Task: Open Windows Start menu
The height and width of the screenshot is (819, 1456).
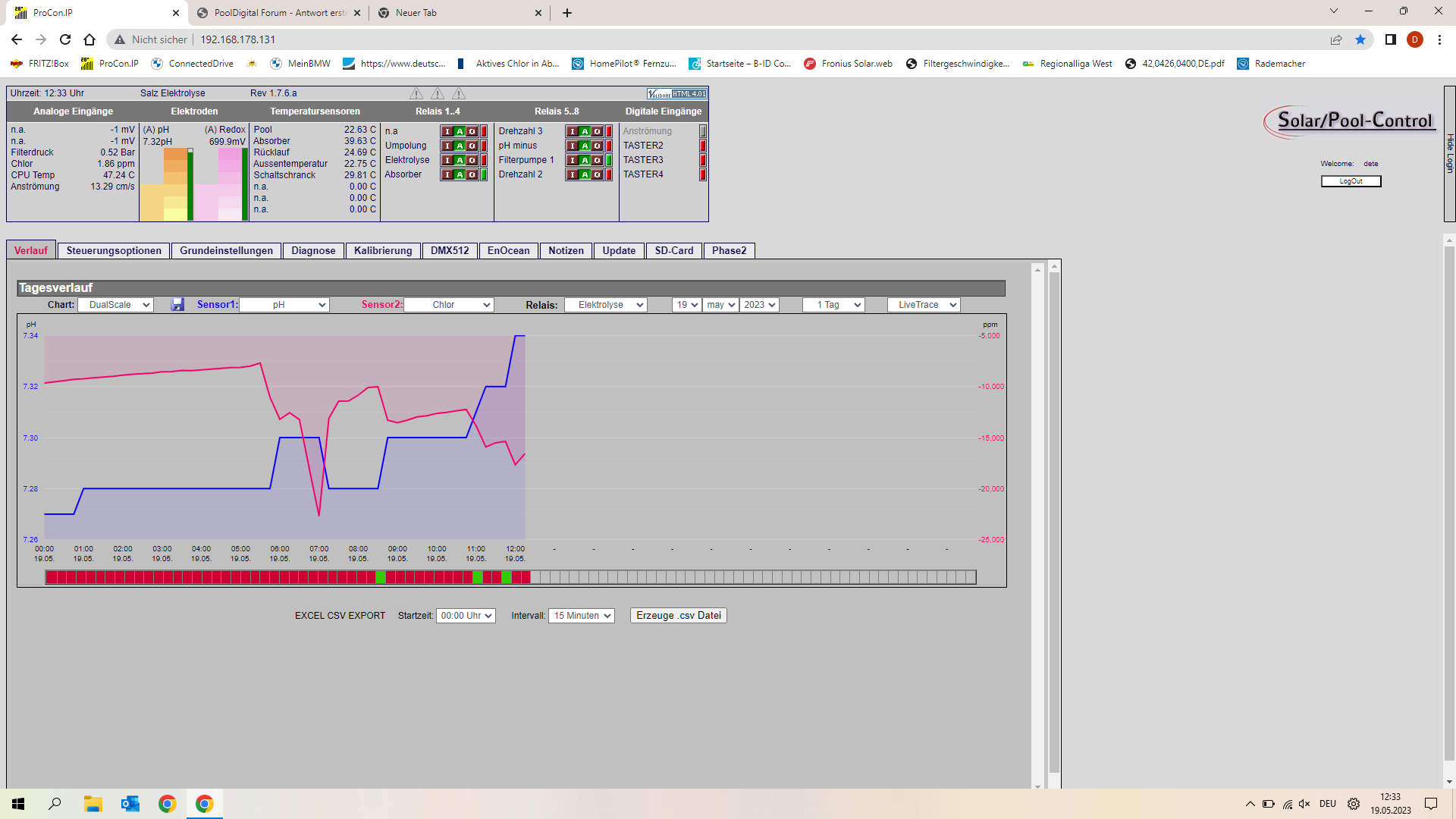Action: 18,804
